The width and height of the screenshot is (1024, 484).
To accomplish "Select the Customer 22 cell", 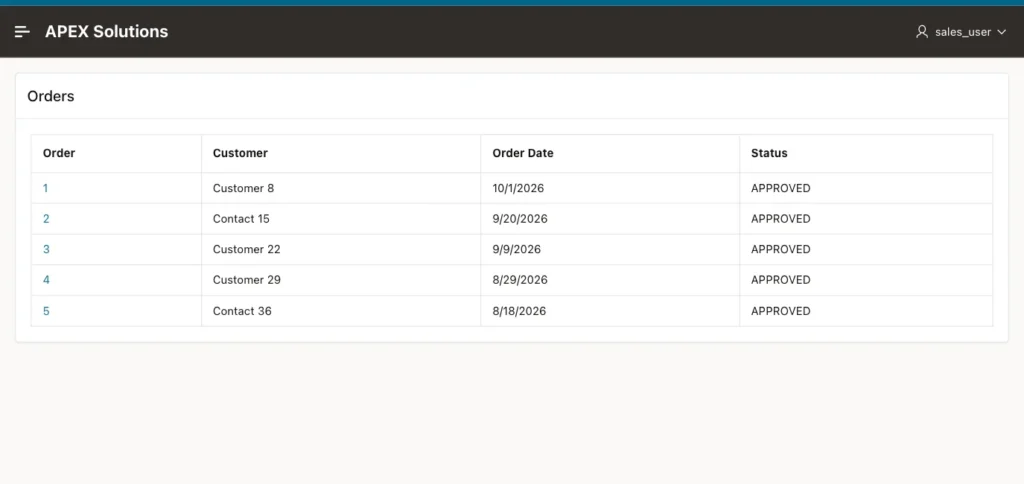I will pyautogui.click(x=247, y=250).
